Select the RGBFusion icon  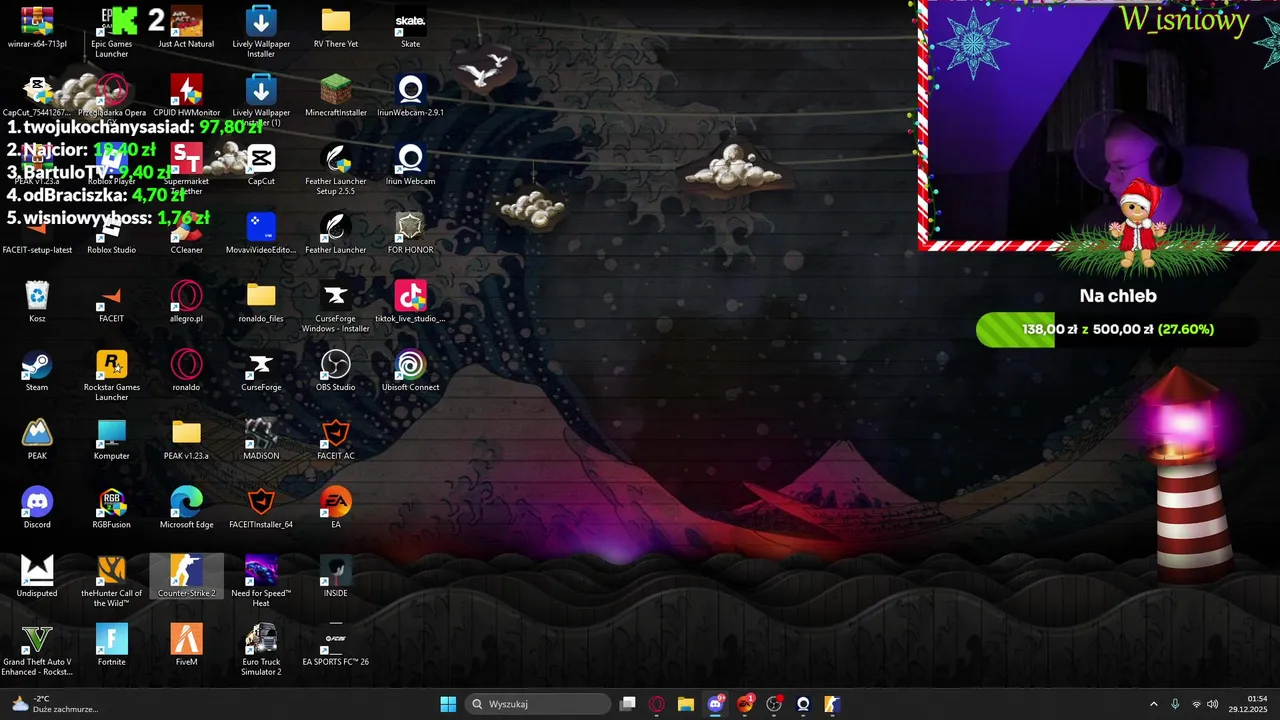point(112,508)
